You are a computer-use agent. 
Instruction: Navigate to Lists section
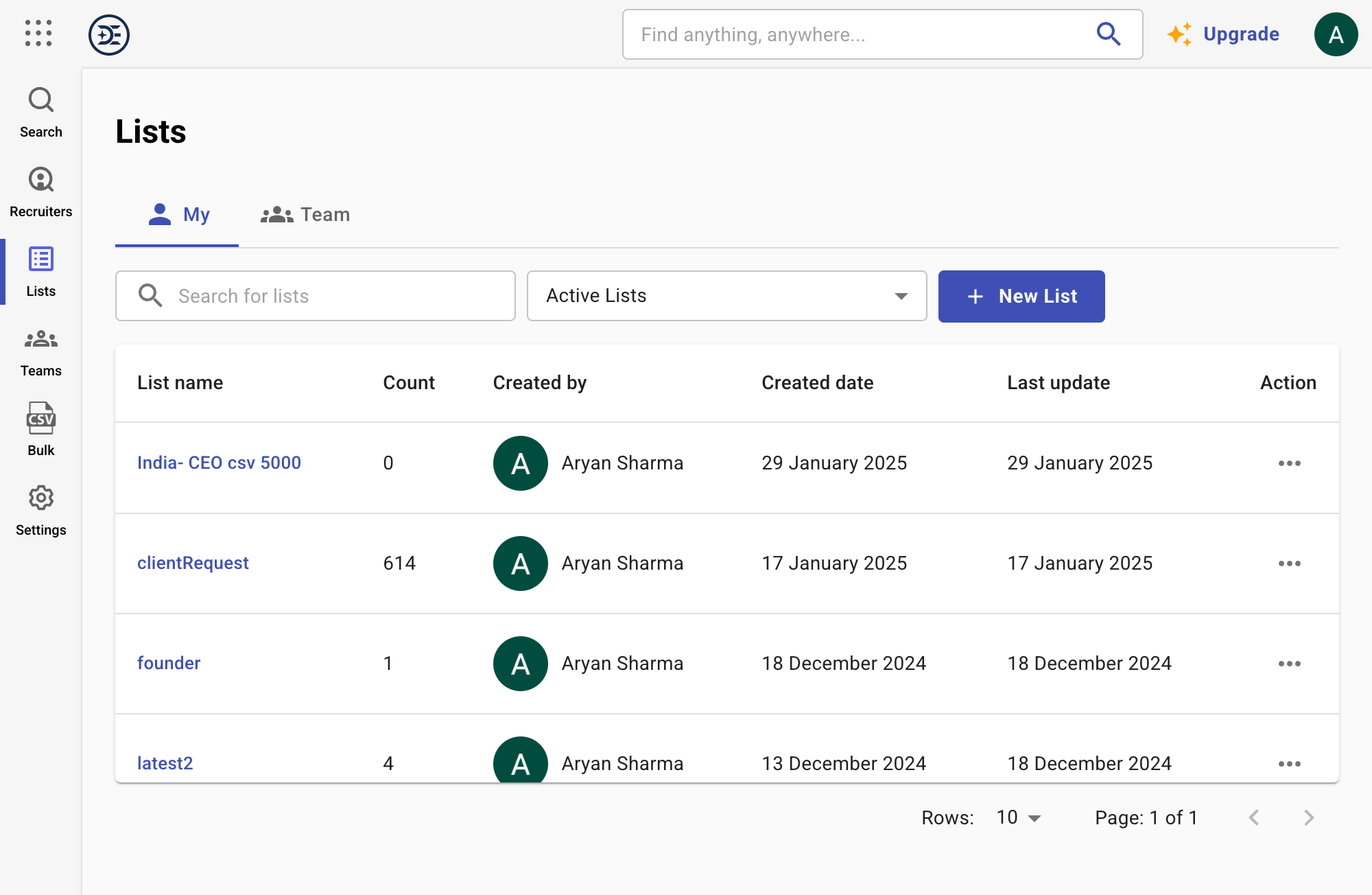point(41,272)
